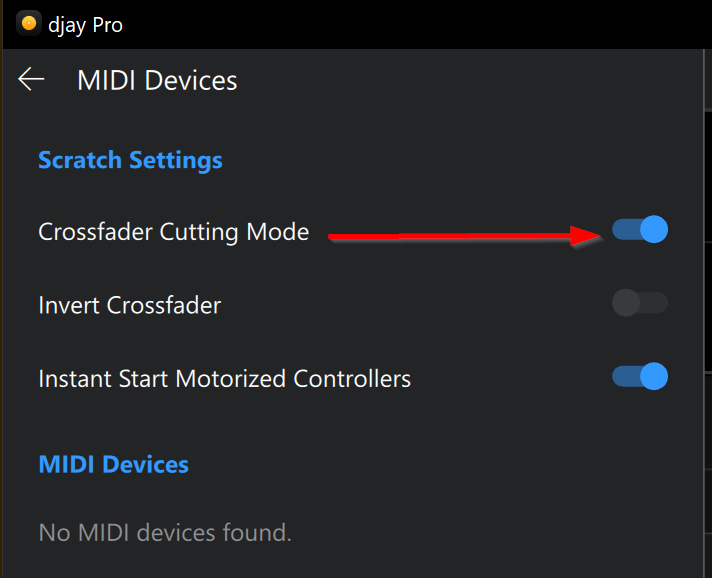This screenshot has height=578, width=712.
Task: Click the Crossfader Cutting Mode label
Action: coord(173,232)
